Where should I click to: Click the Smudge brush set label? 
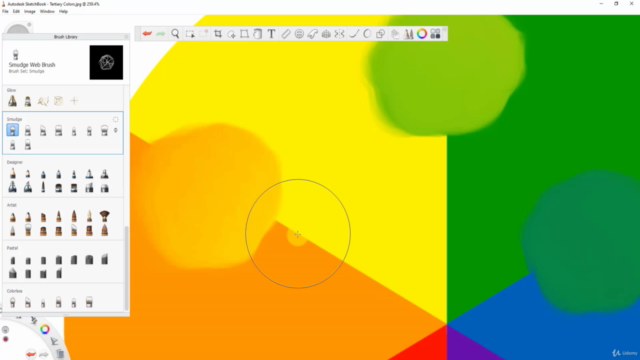tap(14, 119)
